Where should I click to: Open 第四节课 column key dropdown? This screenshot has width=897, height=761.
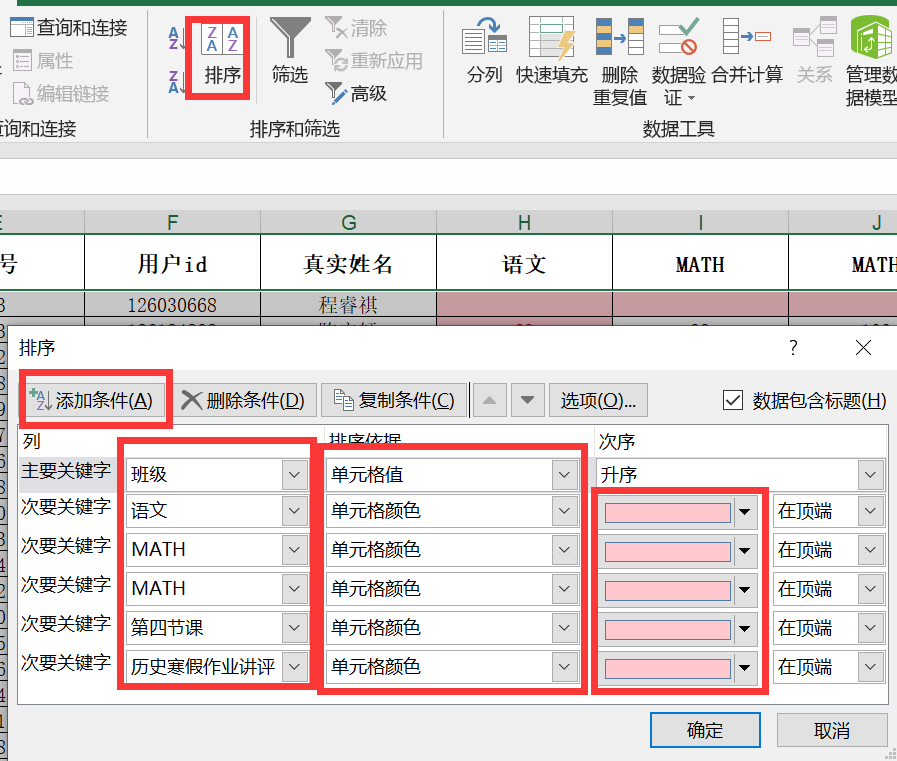pyautogui.click(x=294, y=628)
